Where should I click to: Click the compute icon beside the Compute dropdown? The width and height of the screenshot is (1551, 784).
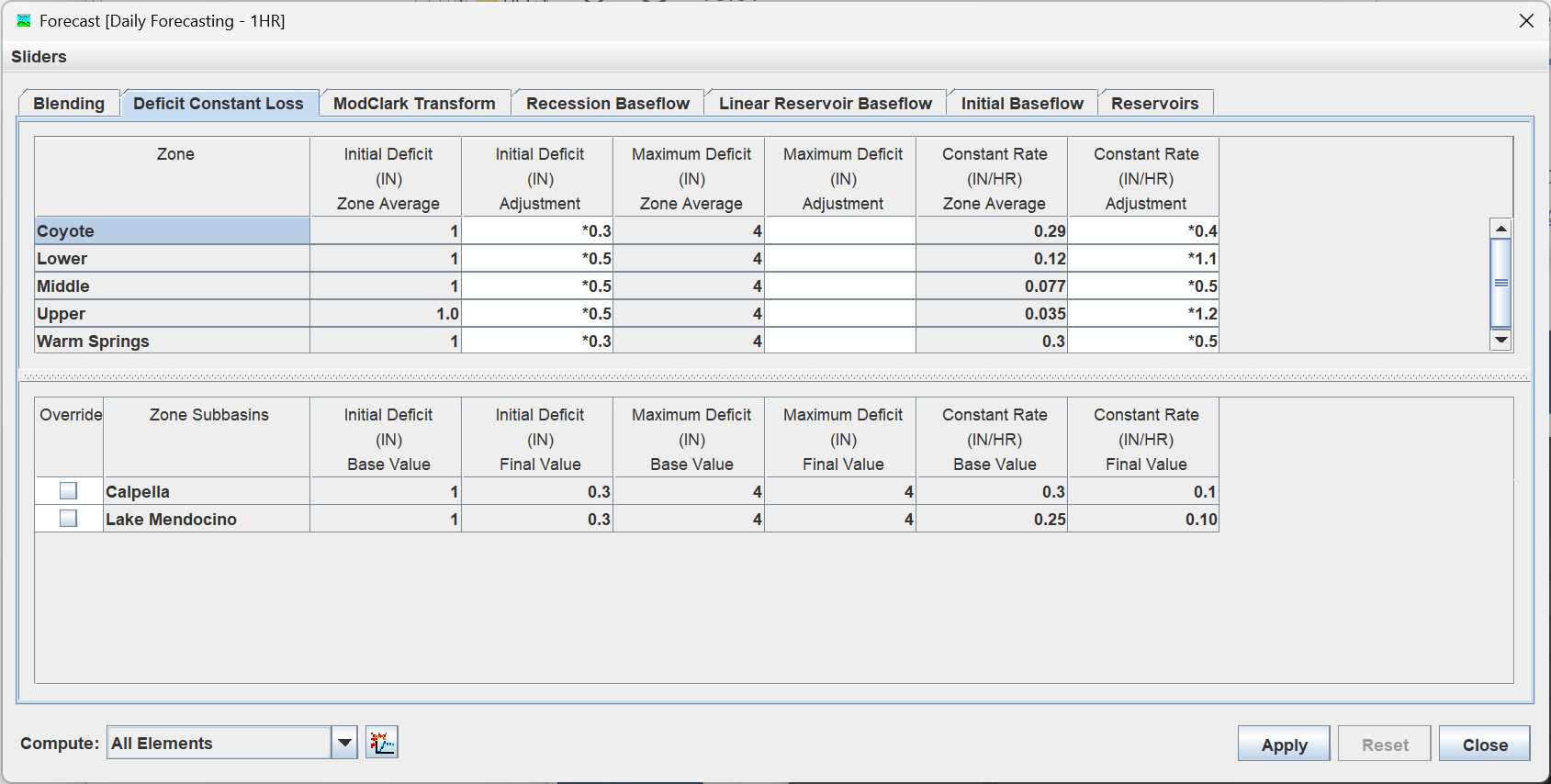[382, 742]
